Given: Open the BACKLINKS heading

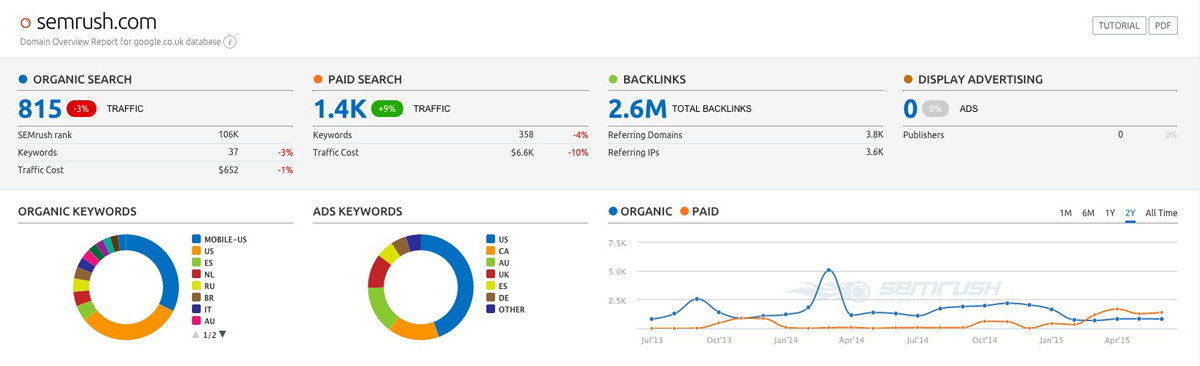Looking at the screenshot, I should [x=654, y=79].
